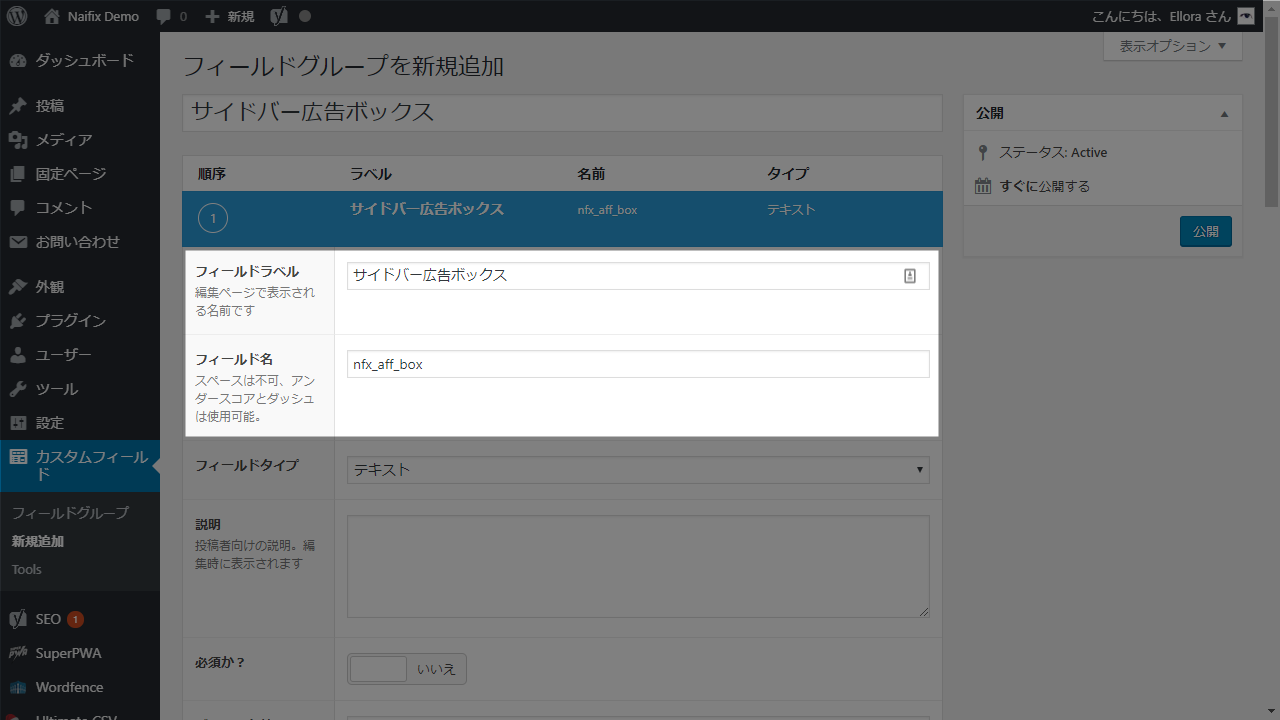Image resolution: width=1280 pixels, height=720 pixels.
Task: Click the icon inside フィールドラベル input
Action: click(x=910, y=276)
